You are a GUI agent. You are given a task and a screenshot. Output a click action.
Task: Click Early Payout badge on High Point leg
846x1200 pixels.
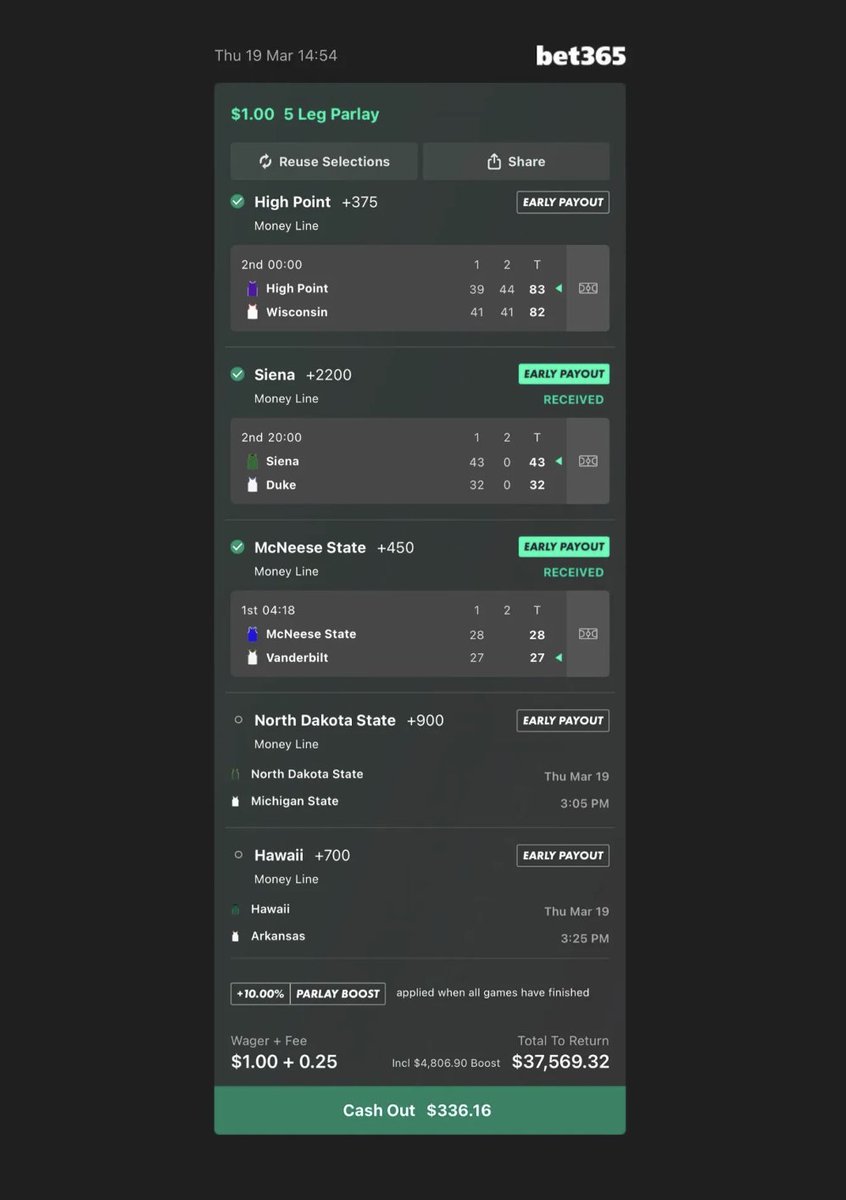[563, 202]
